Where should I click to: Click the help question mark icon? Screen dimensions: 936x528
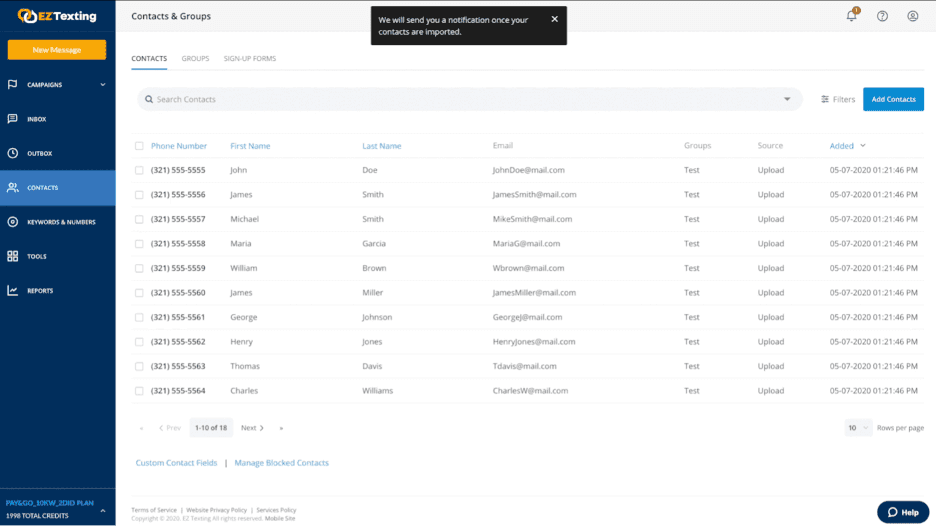pyautogui.click(x=882, y=16)
